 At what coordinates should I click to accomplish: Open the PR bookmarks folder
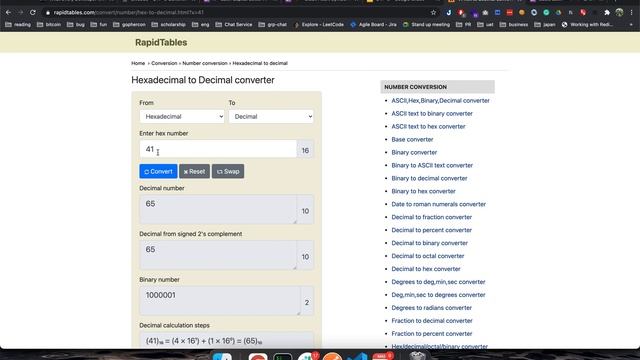tap(463, 24)
